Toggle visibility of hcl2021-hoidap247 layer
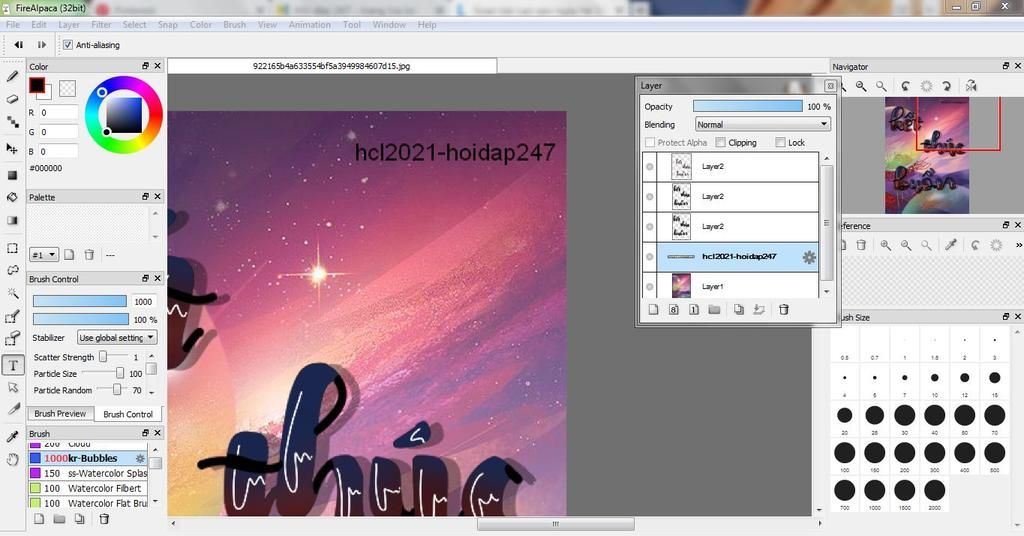 click(650, 257)
